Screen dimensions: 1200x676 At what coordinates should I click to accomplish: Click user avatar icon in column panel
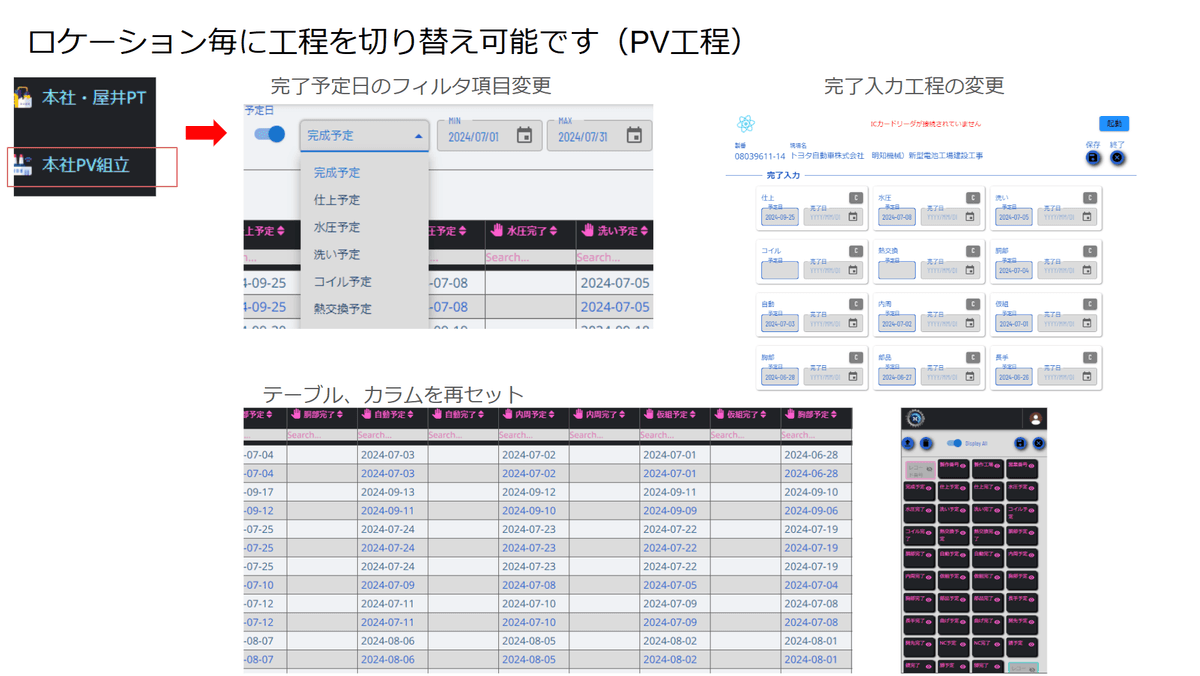[1036, 420]
